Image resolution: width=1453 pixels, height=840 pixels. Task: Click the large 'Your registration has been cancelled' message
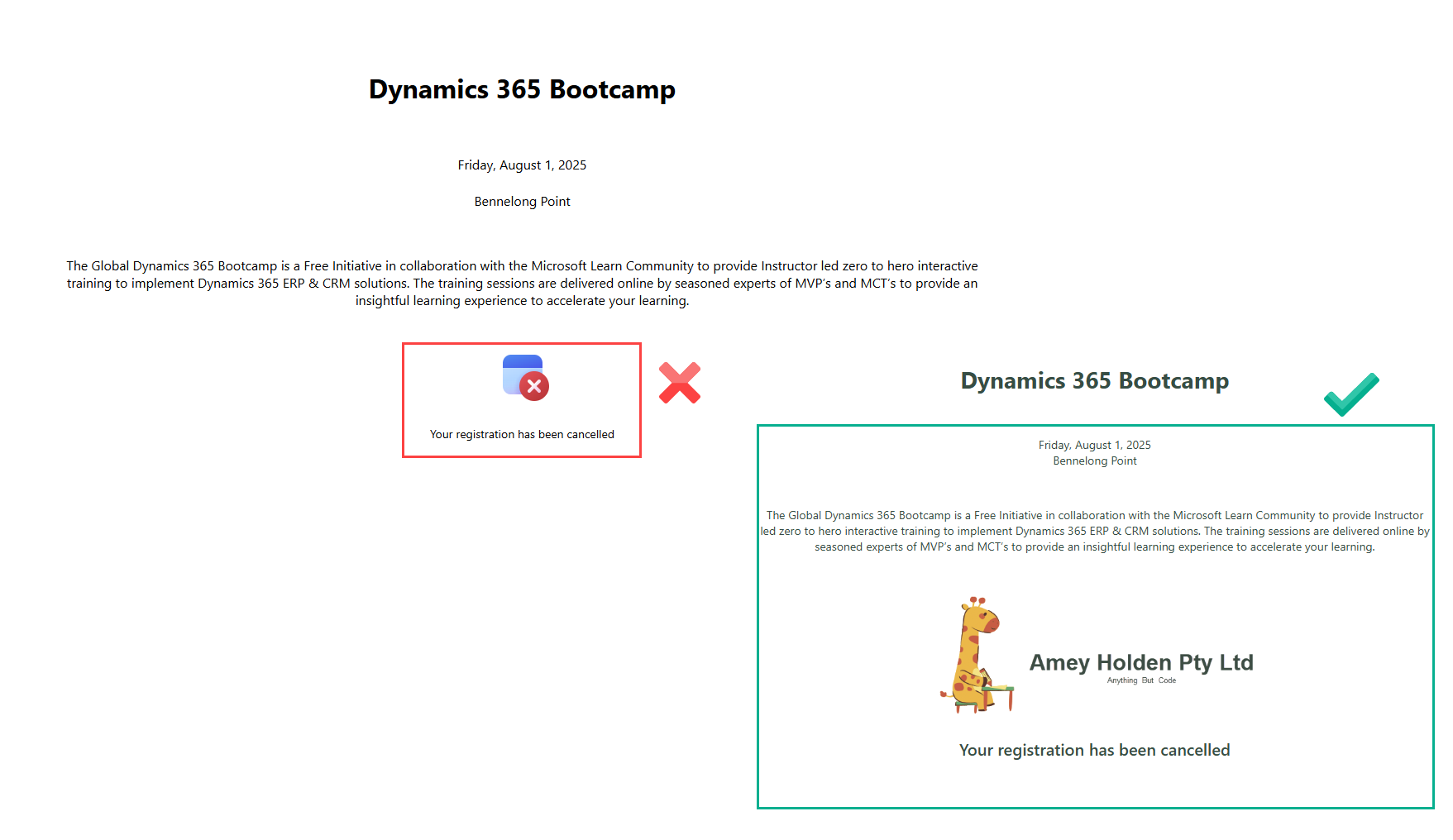tap(1095, 750)
